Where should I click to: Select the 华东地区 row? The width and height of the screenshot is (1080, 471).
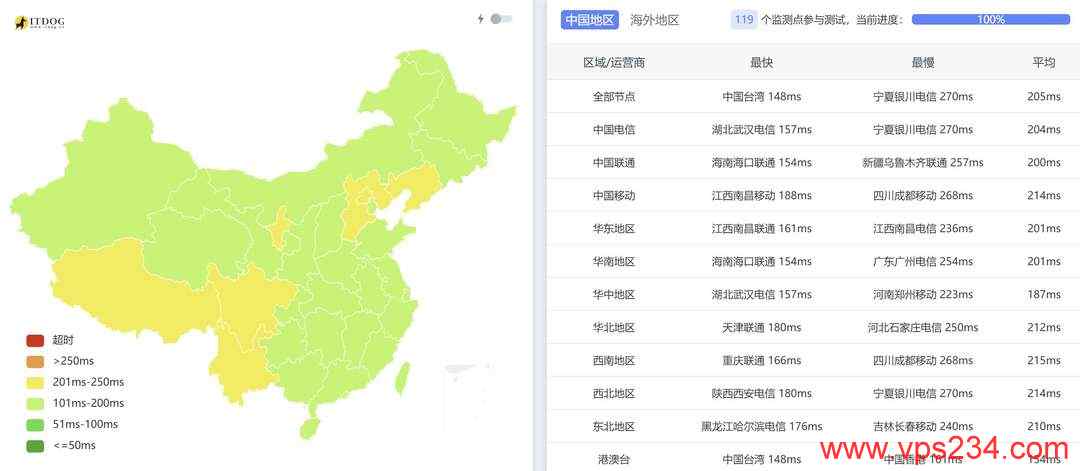[x=813, y=229]
